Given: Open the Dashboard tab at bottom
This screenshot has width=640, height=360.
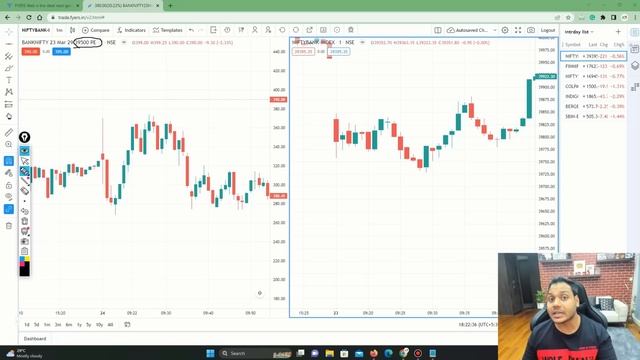Looking at the screenshot, I should point(35,339).
